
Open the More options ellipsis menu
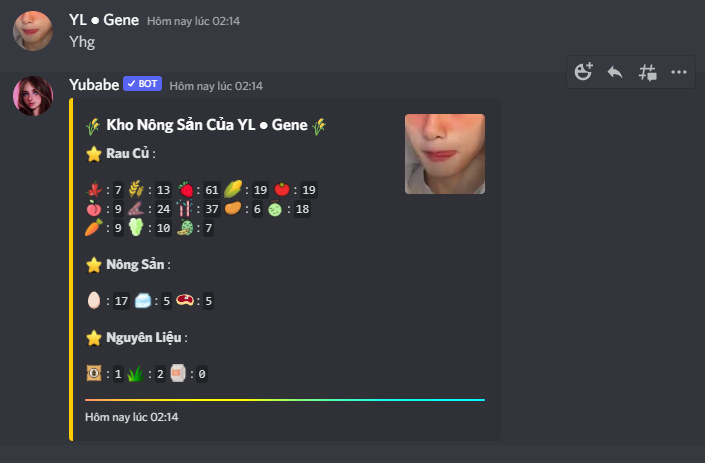coord(678,72)
